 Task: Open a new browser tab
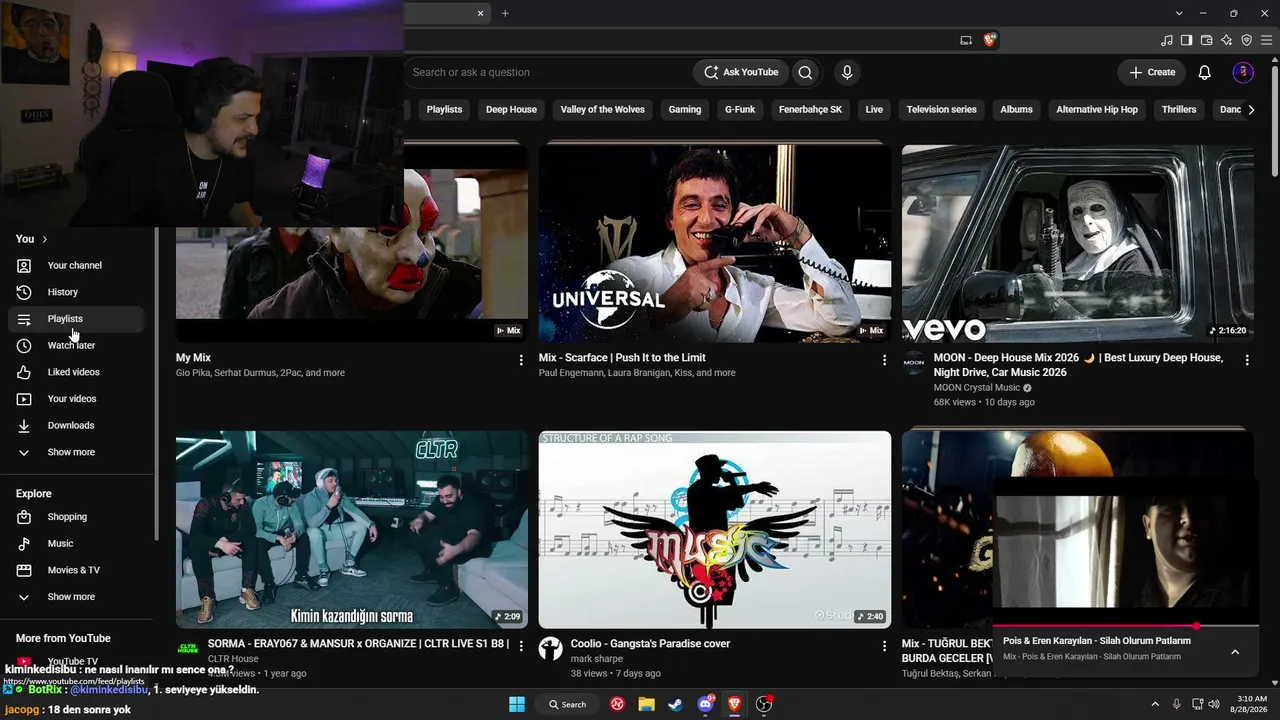(505, 13)
